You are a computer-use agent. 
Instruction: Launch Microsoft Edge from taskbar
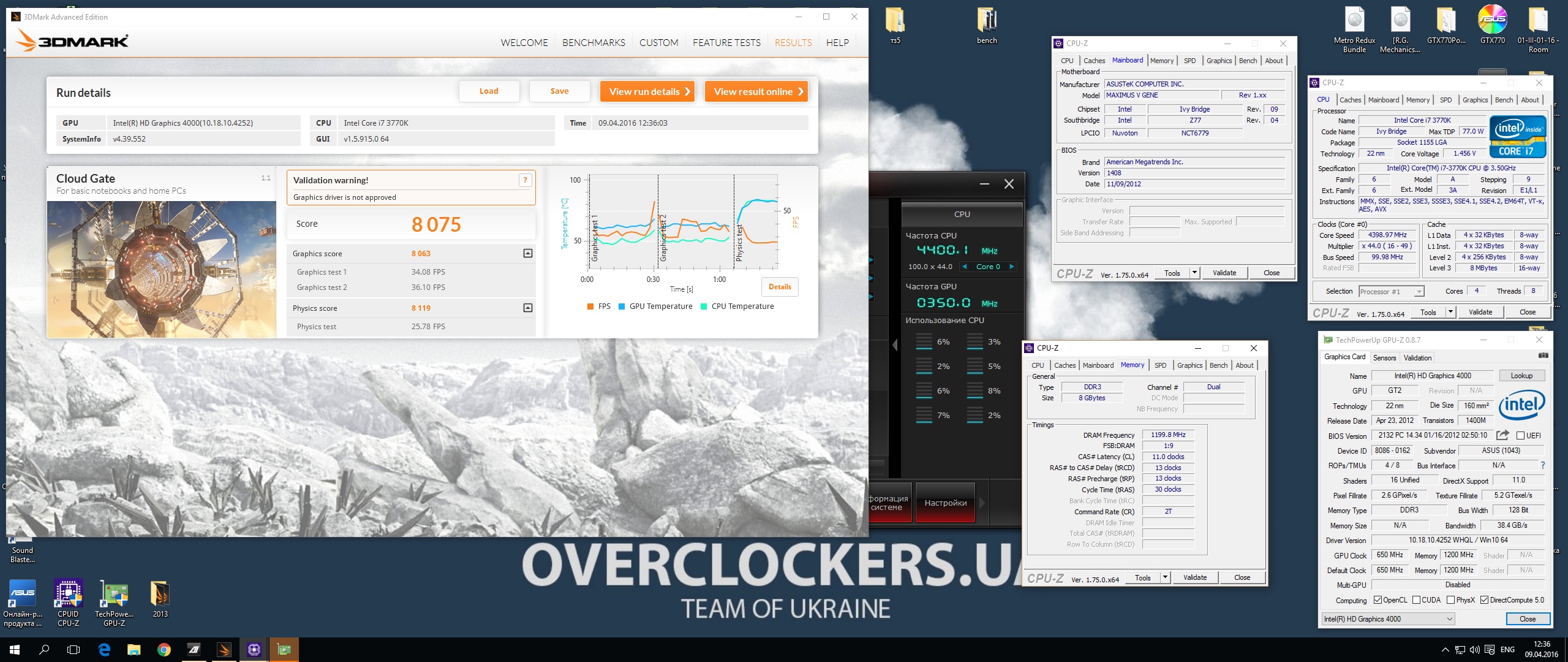tap(104, 650)
